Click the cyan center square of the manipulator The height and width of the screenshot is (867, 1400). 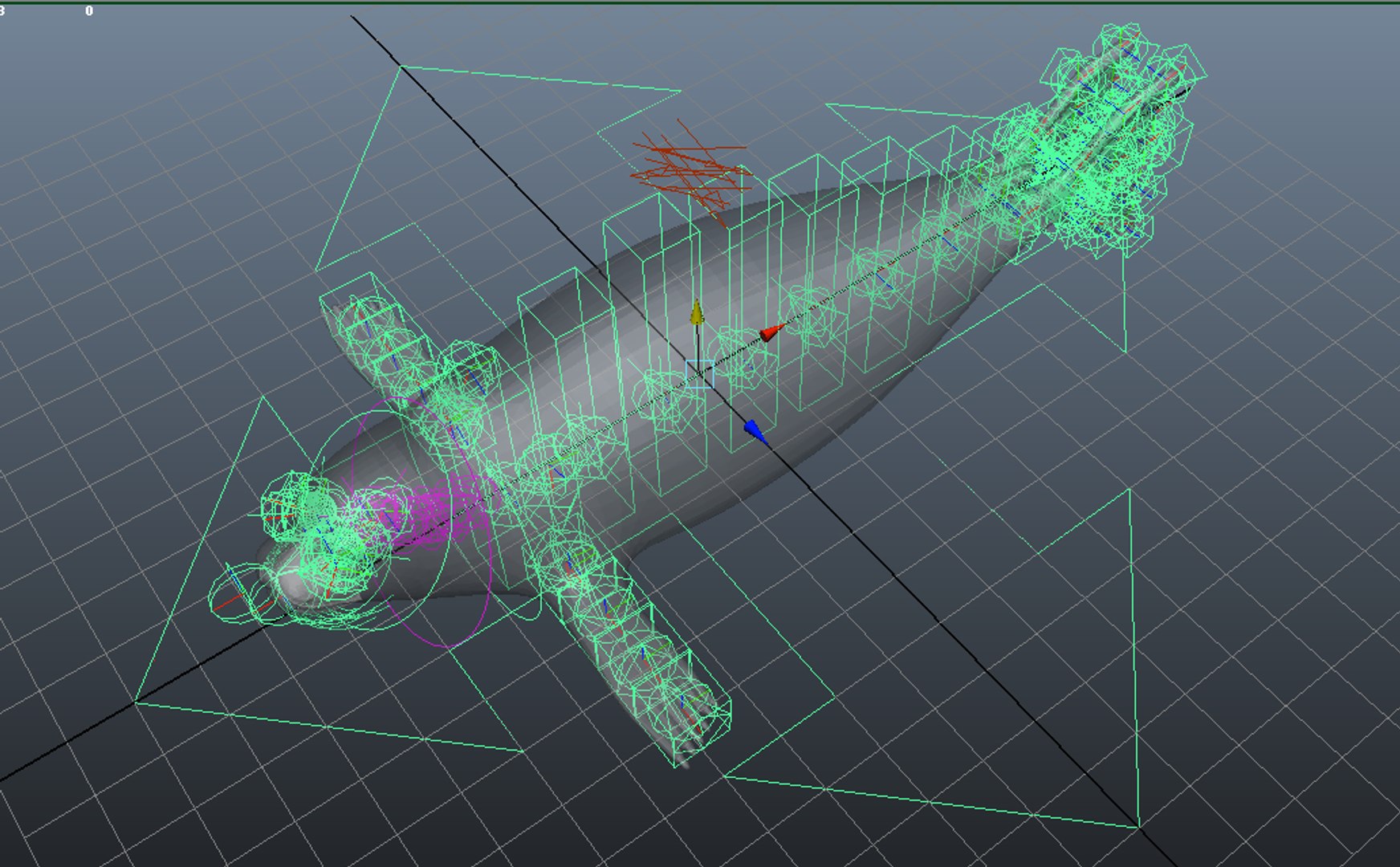coord(699,374)
